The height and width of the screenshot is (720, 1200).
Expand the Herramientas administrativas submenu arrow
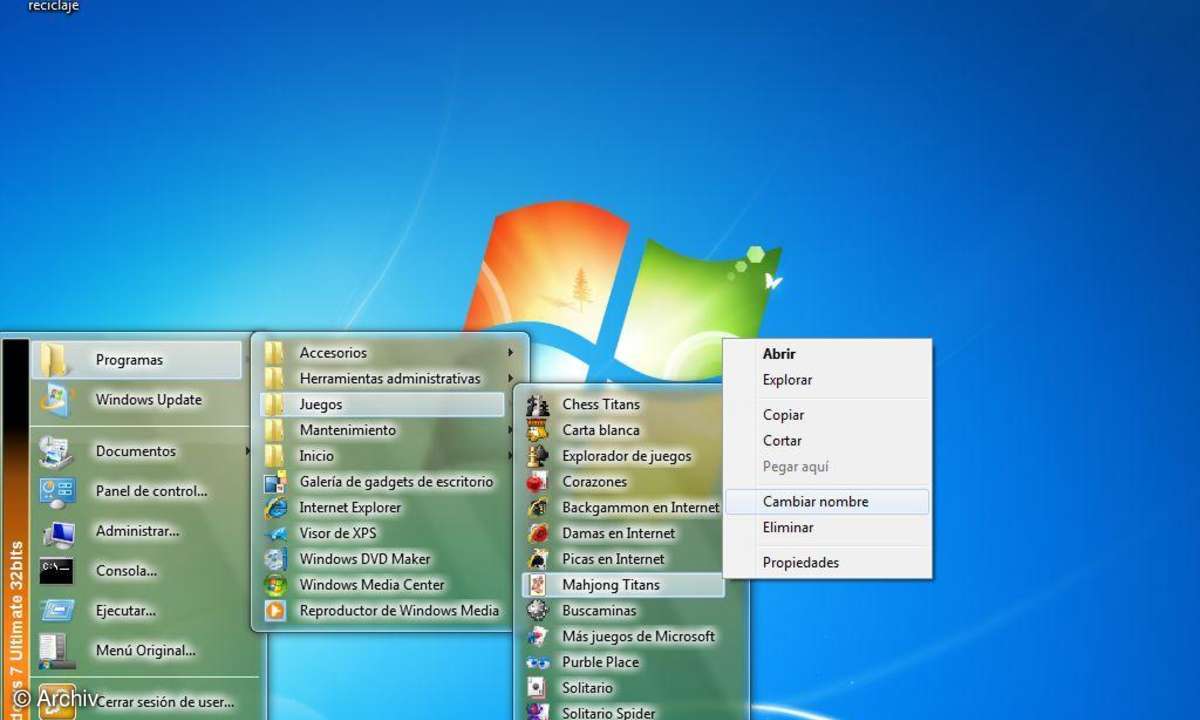point(511,379)
